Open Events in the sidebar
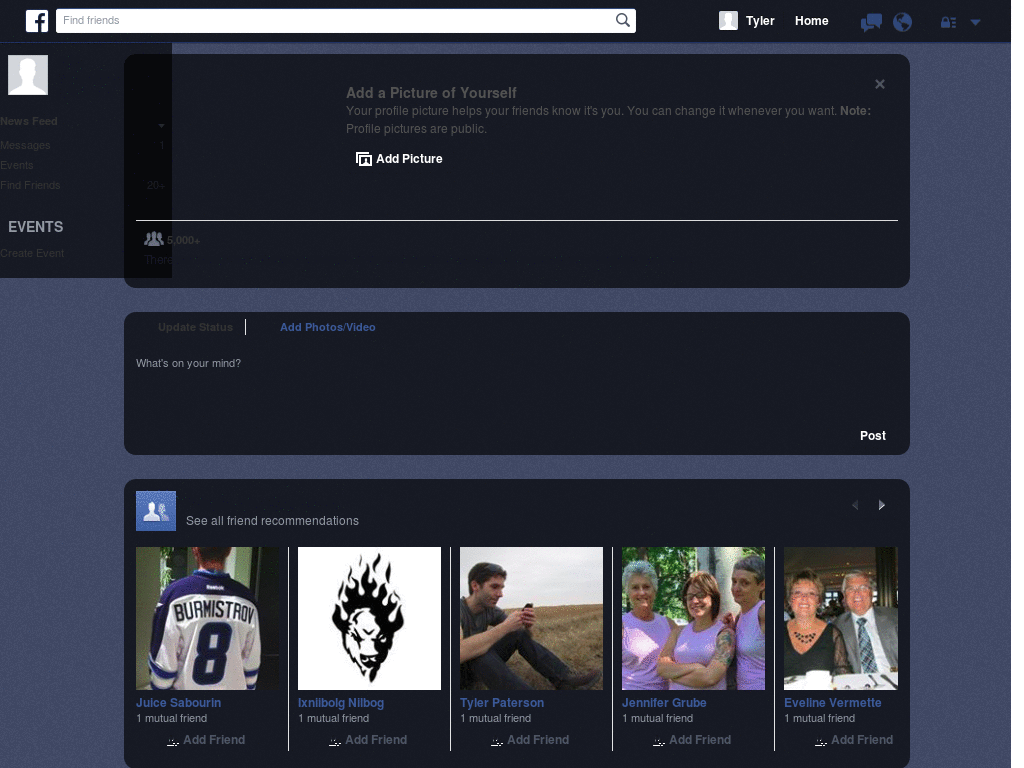Screen dimensions: 1024x768 coord(17,165)
